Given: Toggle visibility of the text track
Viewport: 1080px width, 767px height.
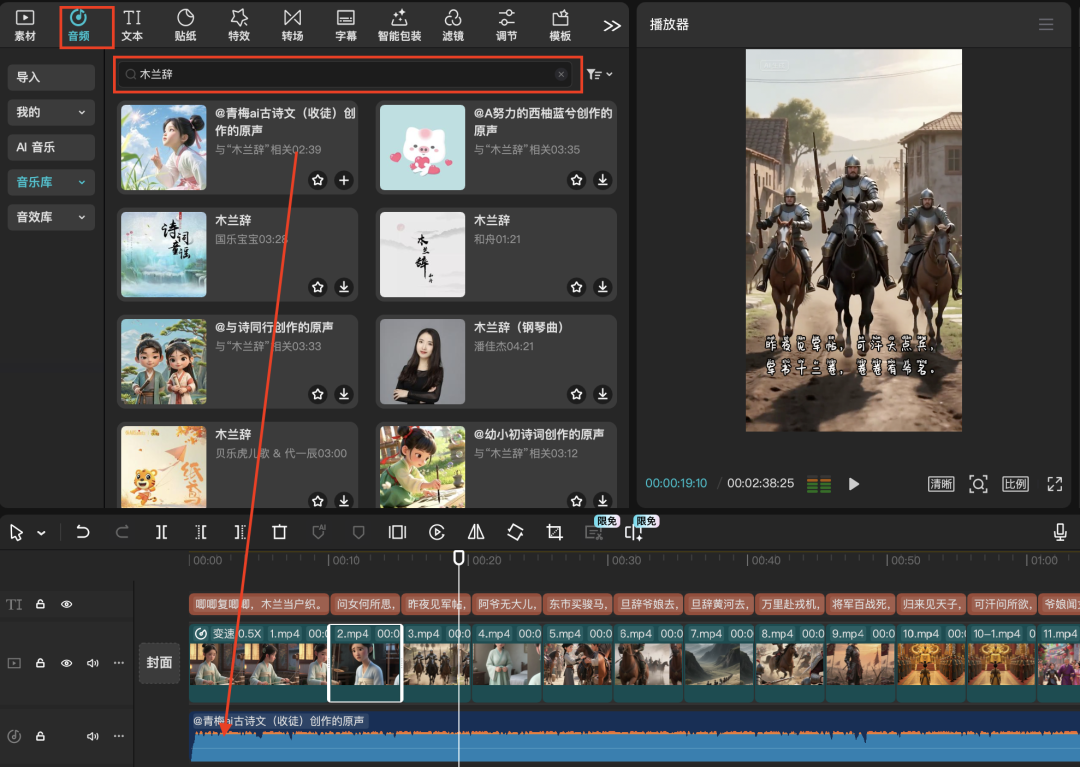Looking at the screenshot, I should tap(67, 605).
